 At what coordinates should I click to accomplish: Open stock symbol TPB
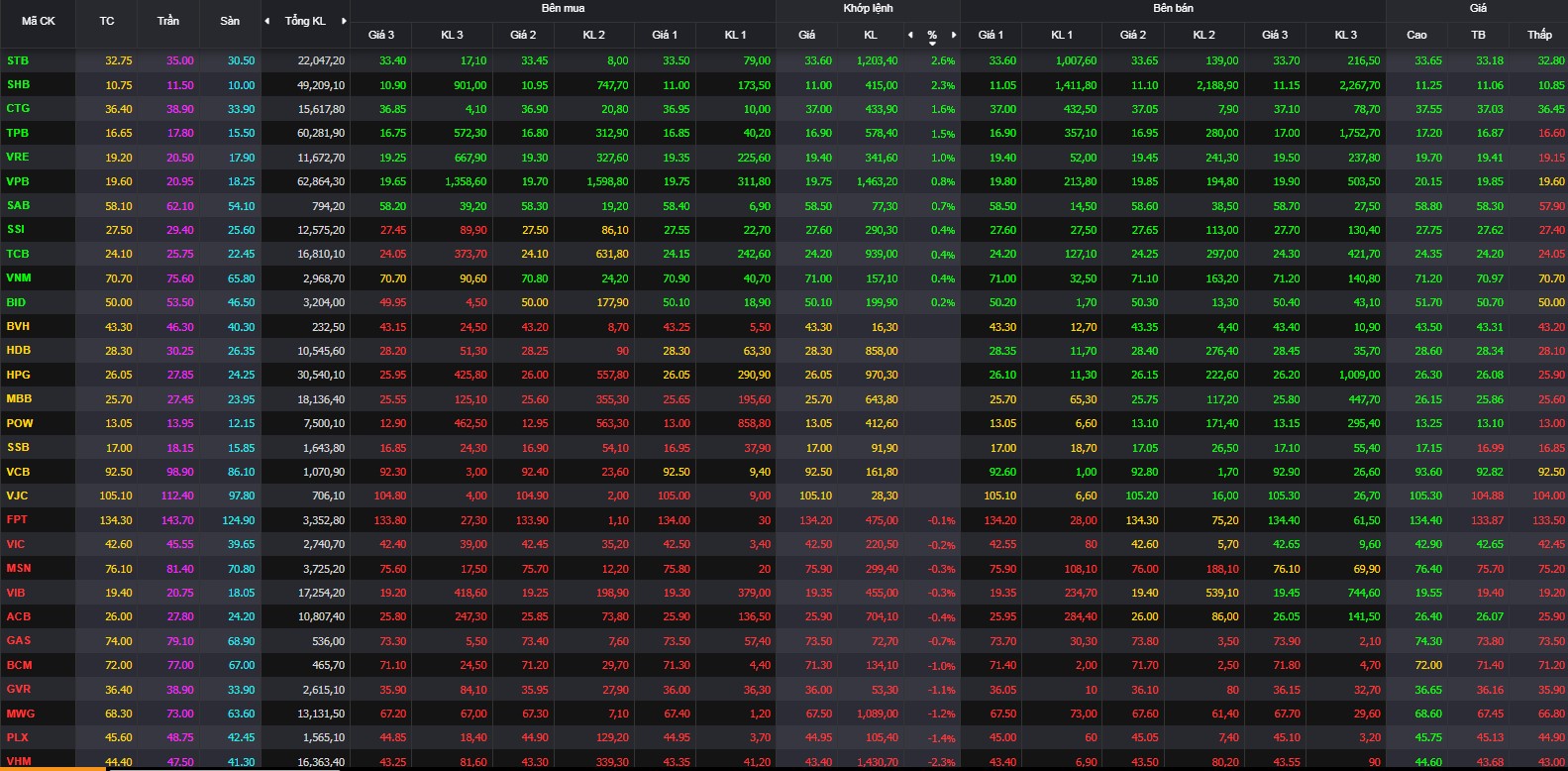coord(18,133)
